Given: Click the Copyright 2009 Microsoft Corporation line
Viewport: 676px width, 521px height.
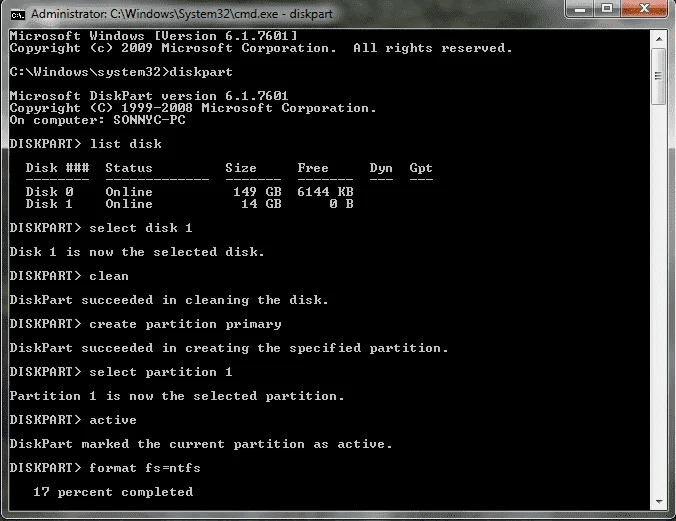Looking at the screenshot, I should (261, 48).
